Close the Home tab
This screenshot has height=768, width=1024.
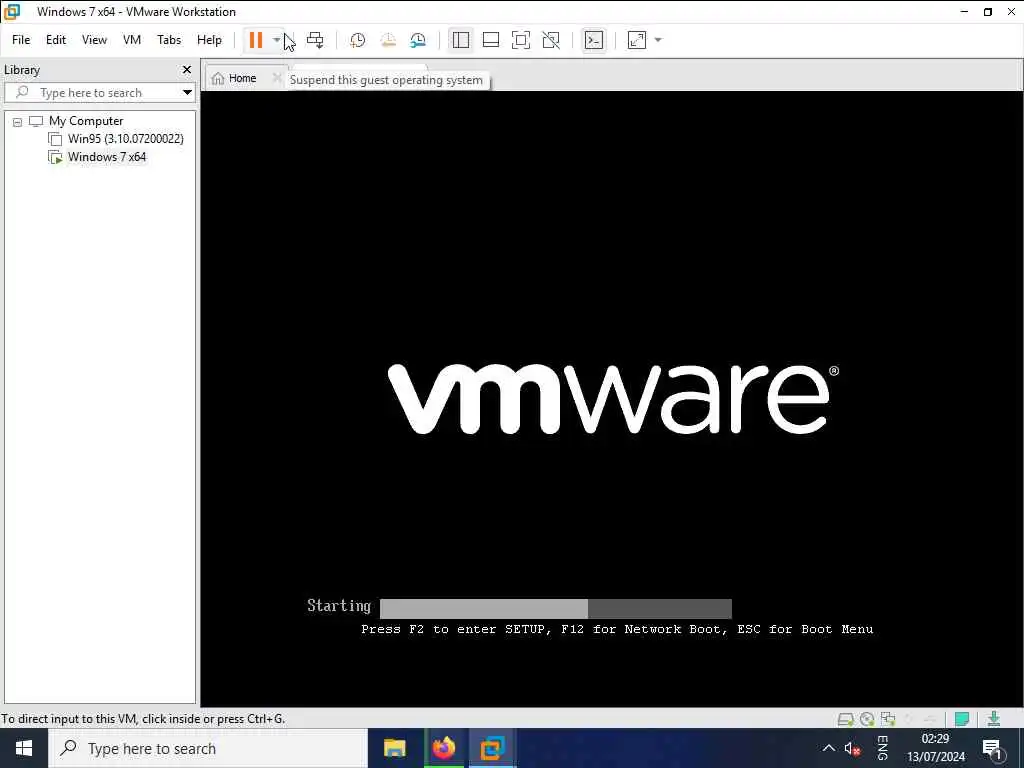pos(277,78)
